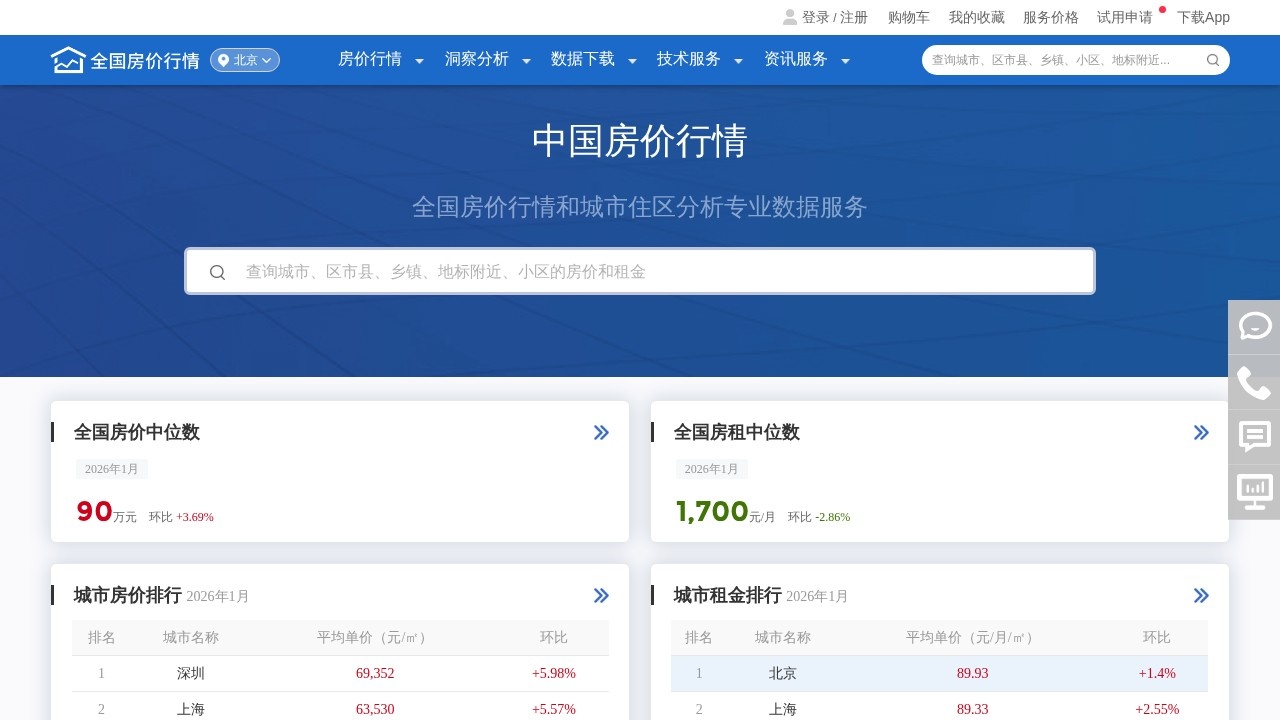Click the 2026年1月 date tag under 全国房租中位数
Viewport: 1280px width, 720px height.
[x=711, y=468]
